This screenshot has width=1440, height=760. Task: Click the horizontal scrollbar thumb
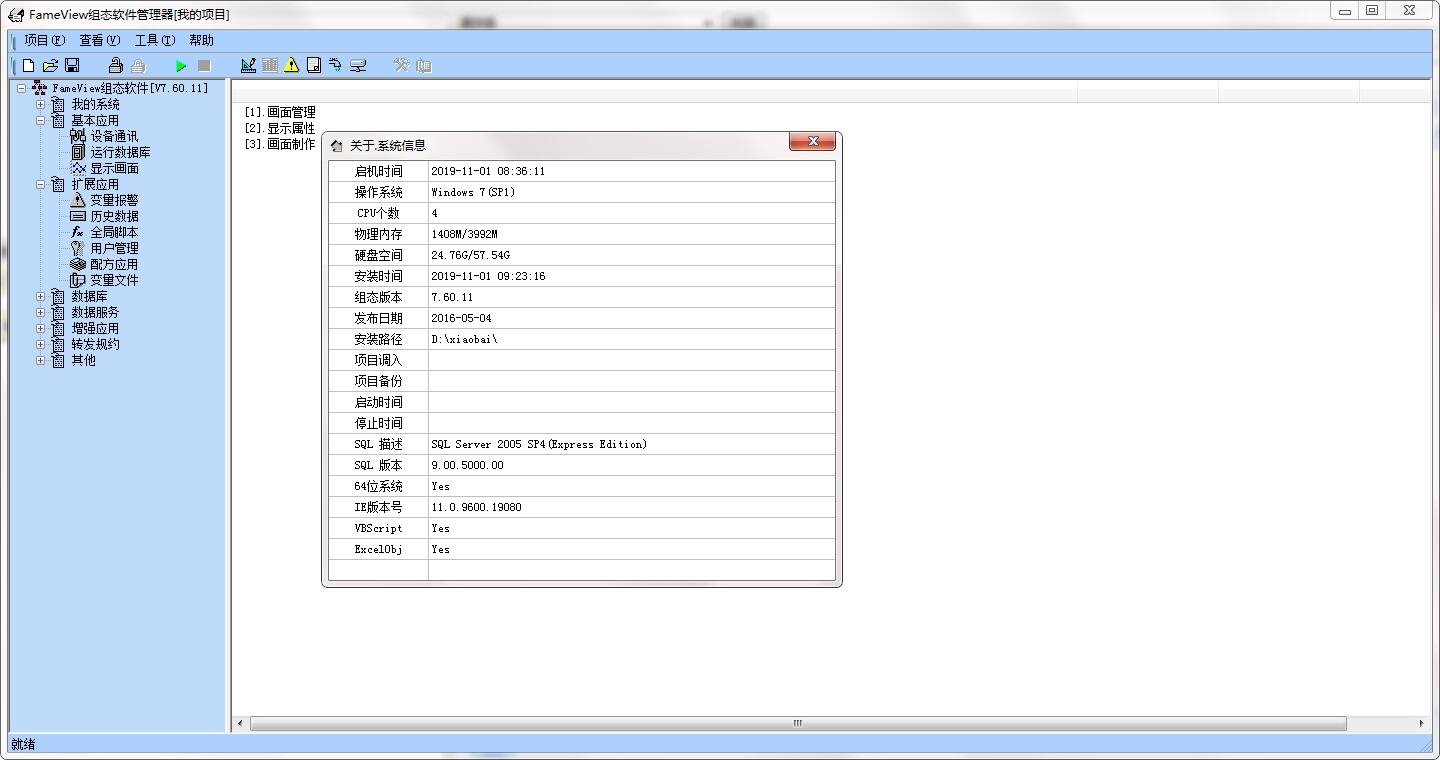pos(798,723)
